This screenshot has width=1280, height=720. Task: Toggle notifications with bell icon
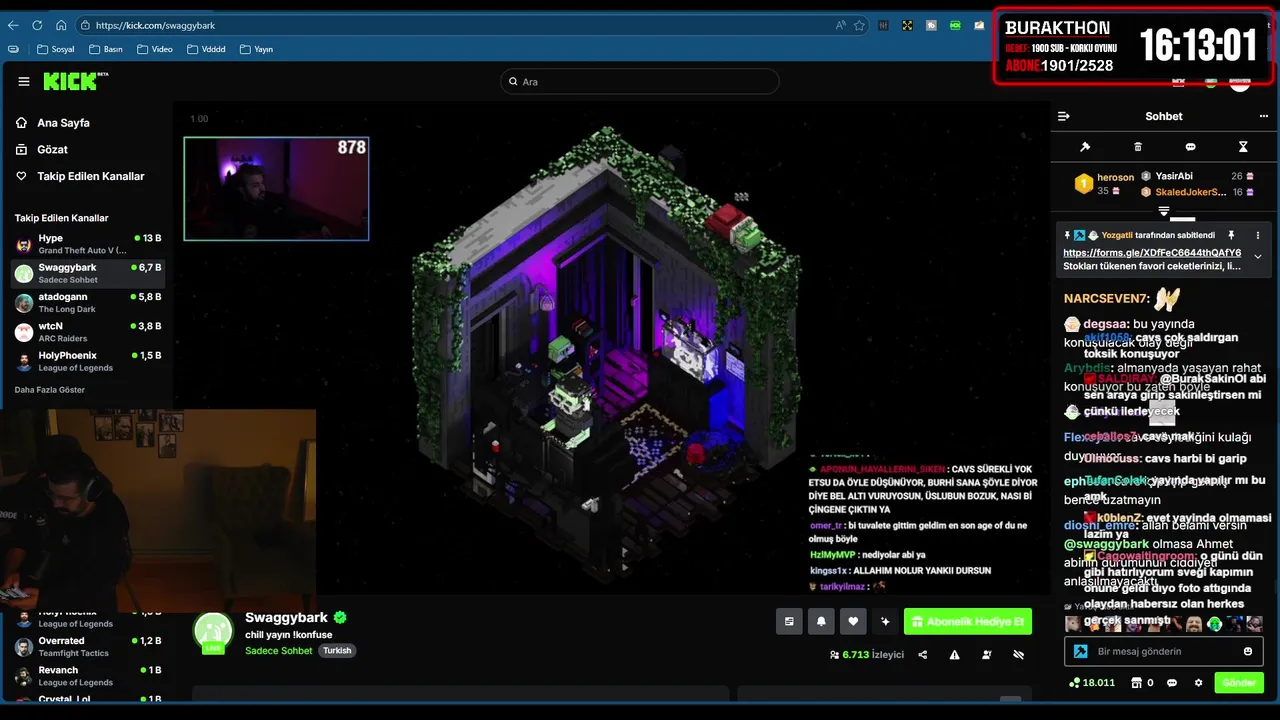[x=821, y=621]
